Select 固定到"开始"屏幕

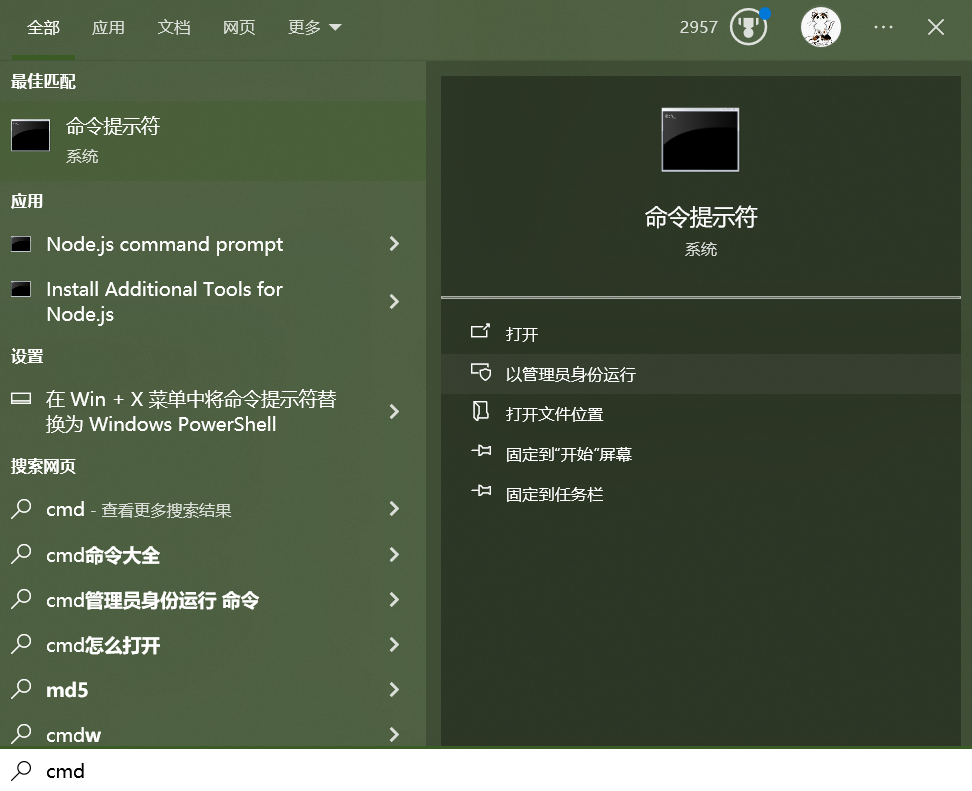point(700,454)
